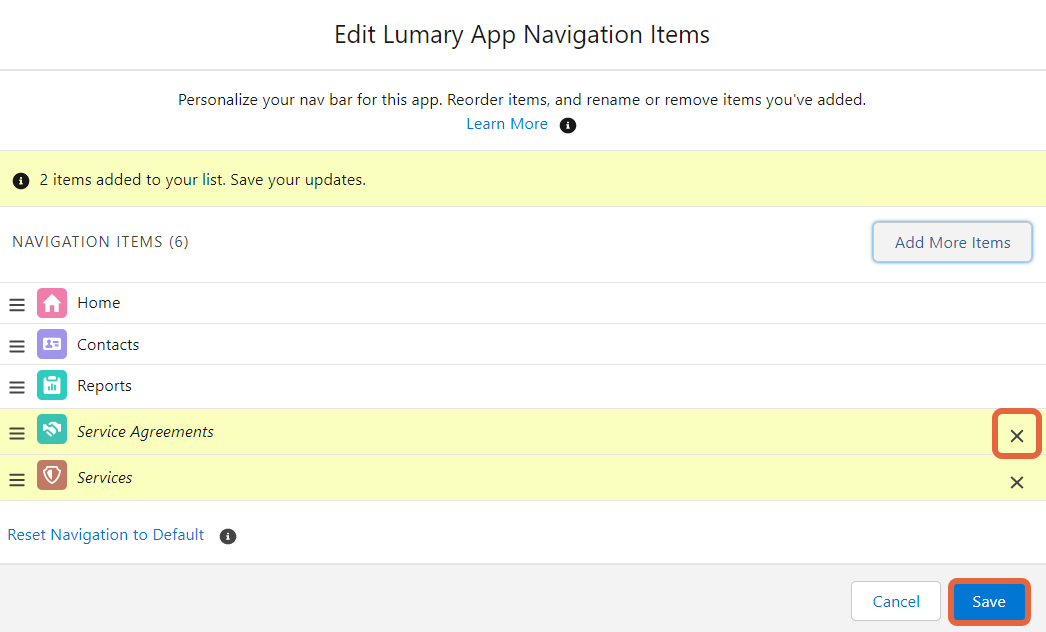Image resolution: width=1046 pixels, height=632 pixels.
Task: Click the Add More Items button
Action: [x=952, y=242]
